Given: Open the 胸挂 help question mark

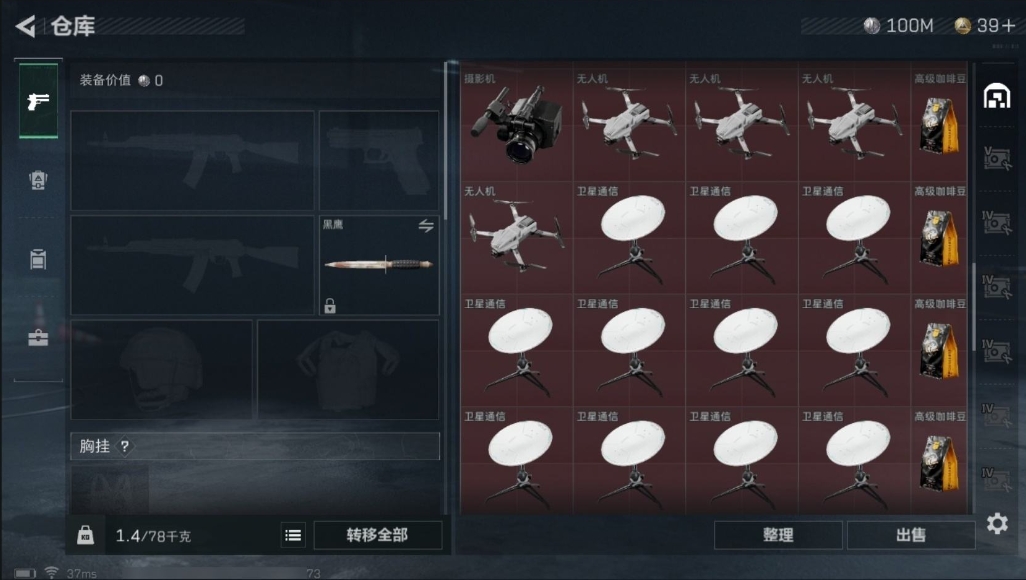Looking at the screenshot, I should coord(124,446).
